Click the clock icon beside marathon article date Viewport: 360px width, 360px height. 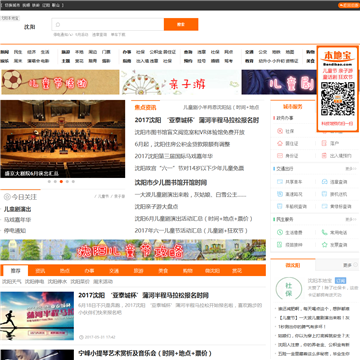[x=81, y=337]
